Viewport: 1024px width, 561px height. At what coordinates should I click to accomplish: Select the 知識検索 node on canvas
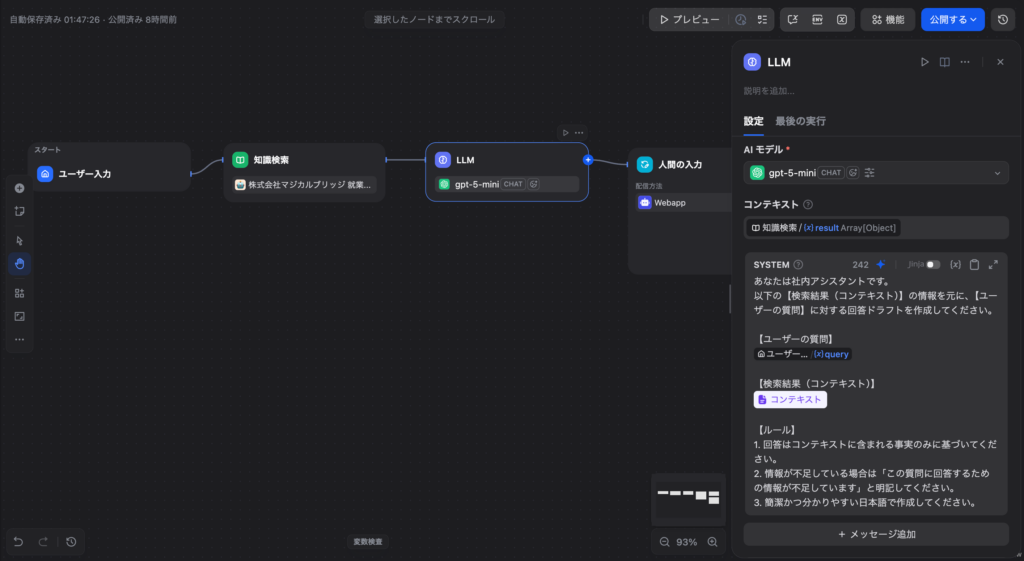[x=304, y=172]
